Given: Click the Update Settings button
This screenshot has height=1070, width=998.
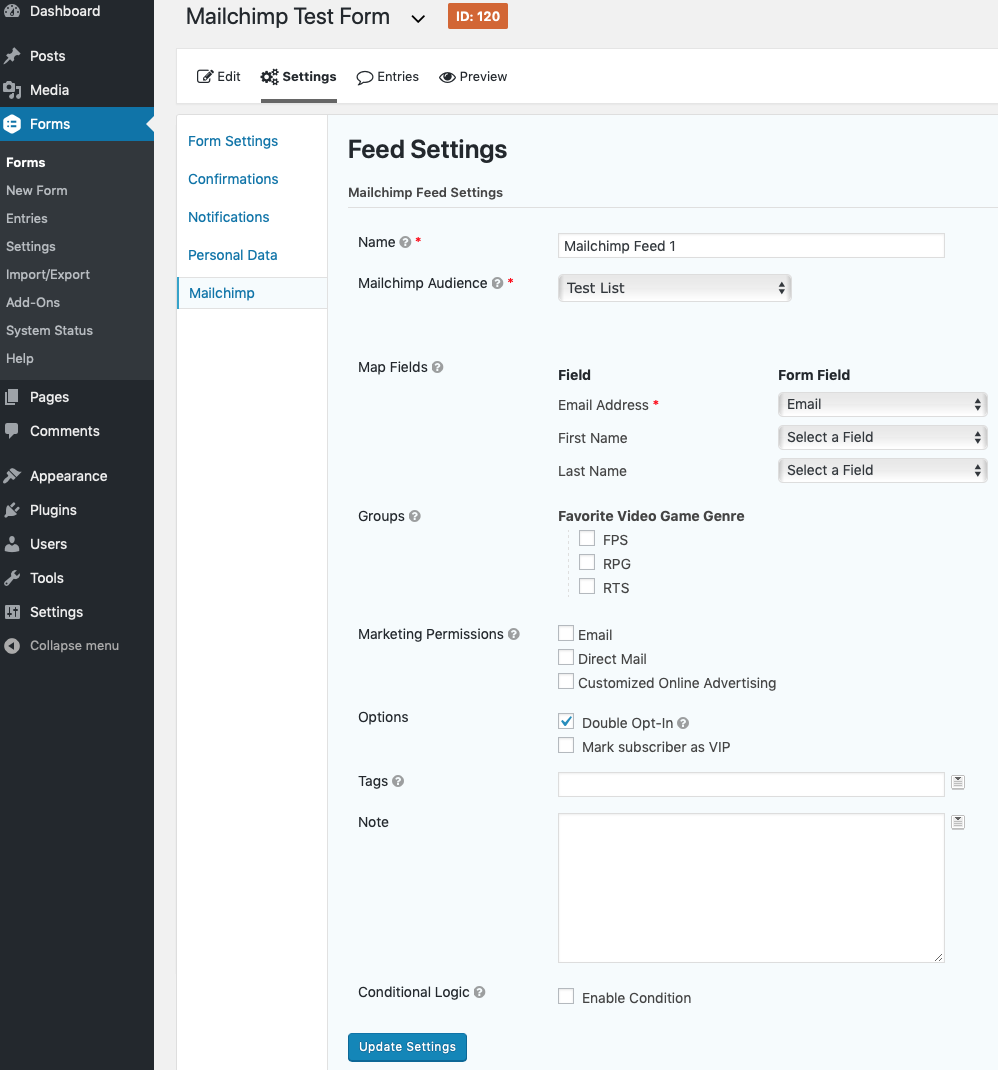Looking at the screenshot, I should tap(407, 1047).
